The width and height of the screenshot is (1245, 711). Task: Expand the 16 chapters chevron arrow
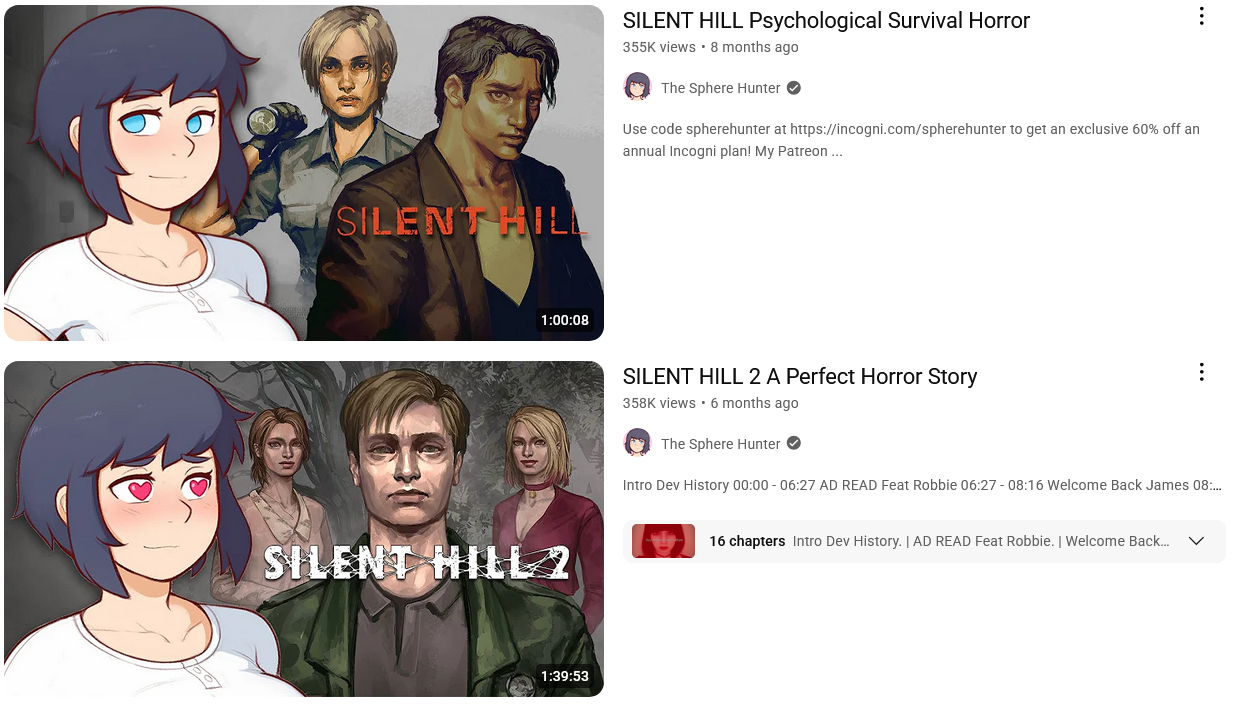(1196, 541)
